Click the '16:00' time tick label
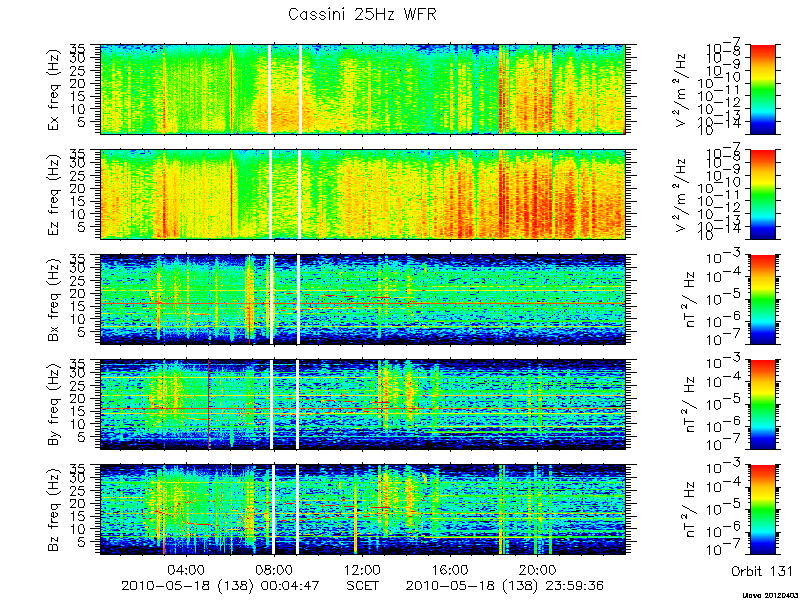The height and width of the screenshot is (600, 800). (x=451, y=569)
